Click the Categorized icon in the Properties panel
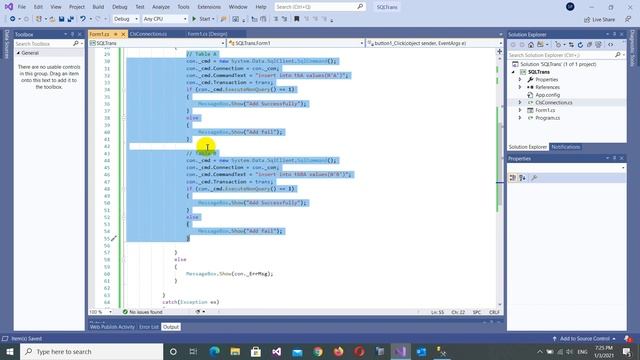 [513, 178]
